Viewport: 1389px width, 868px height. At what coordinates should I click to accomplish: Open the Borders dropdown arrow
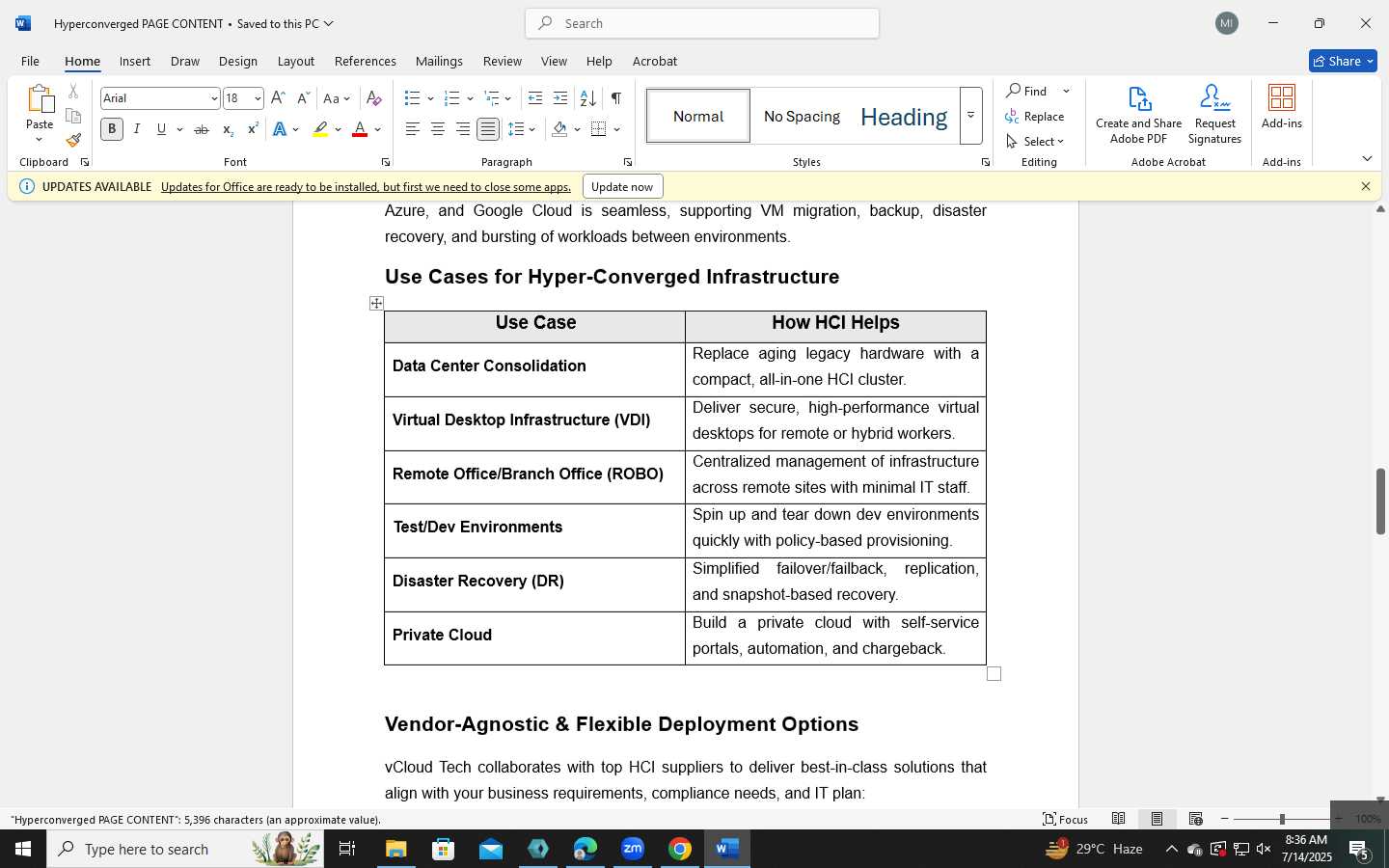tap(617, 129)
